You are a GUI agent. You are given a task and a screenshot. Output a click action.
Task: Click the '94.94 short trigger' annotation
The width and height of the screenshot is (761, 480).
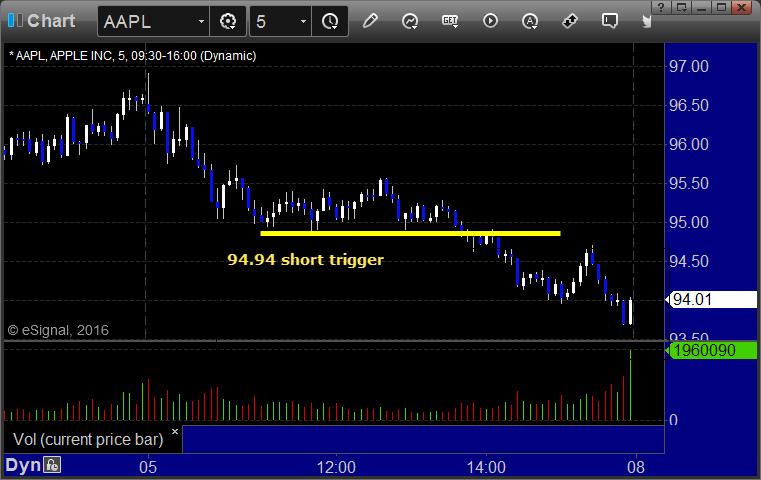(305, 260)
